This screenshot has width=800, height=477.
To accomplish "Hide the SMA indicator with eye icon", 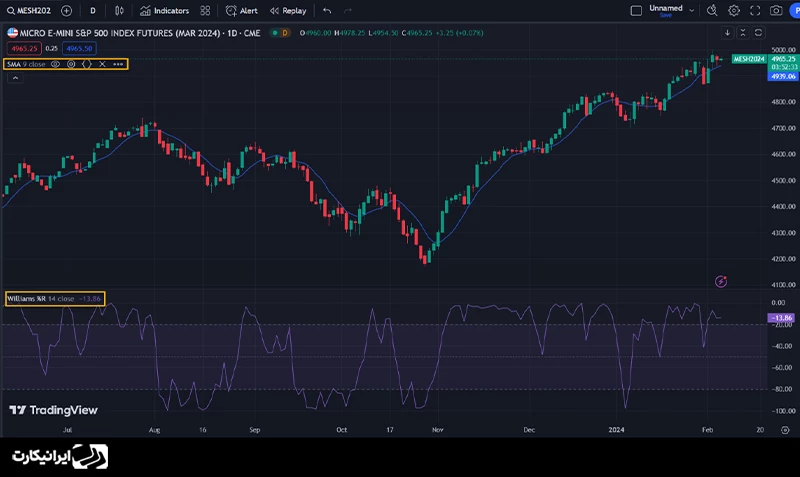I will click(55, 64).
